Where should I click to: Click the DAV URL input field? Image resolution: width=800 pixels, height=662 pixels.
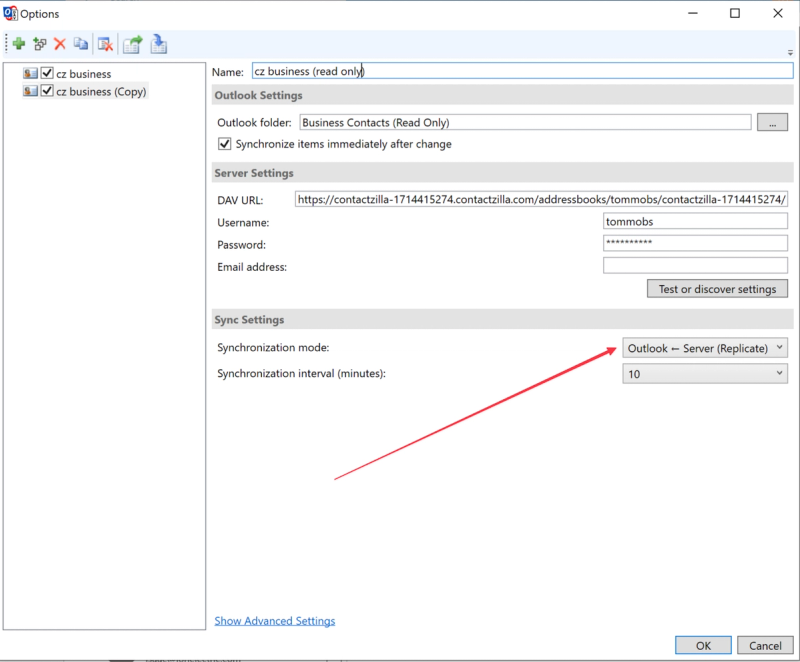(x=541, y=199)
